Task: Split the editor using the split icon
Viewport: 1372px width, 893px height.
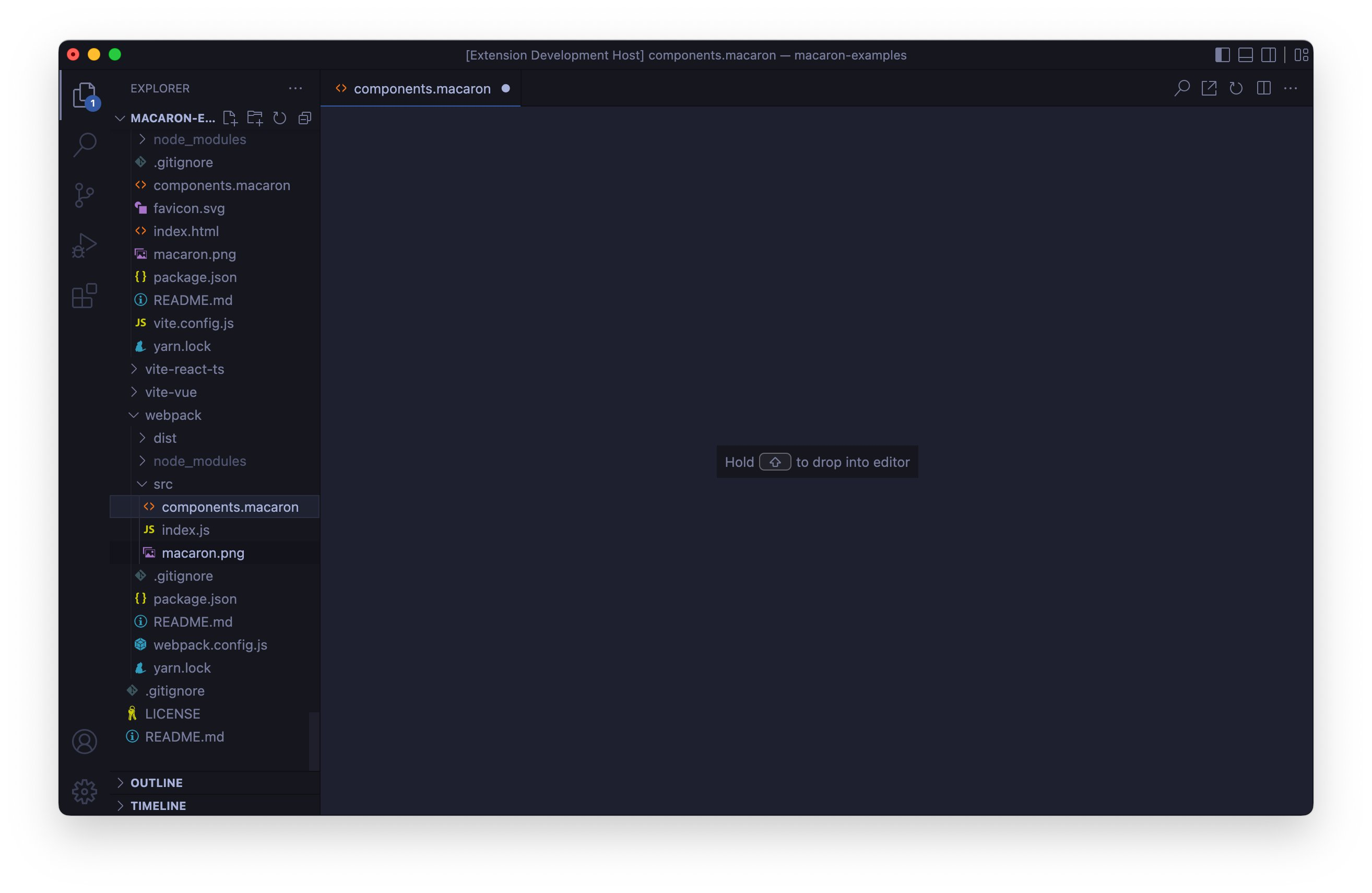Action: click(x=1263, y=88)
